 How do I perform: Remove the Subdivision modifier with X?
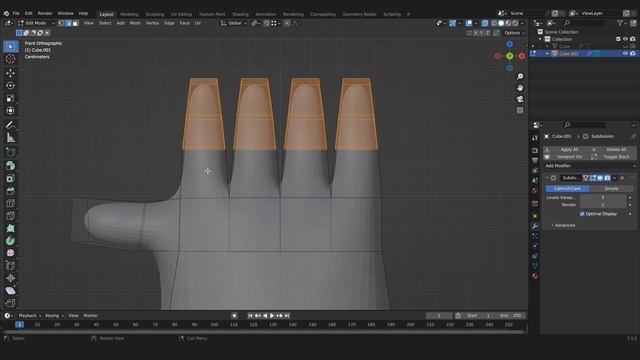(622, 178)
